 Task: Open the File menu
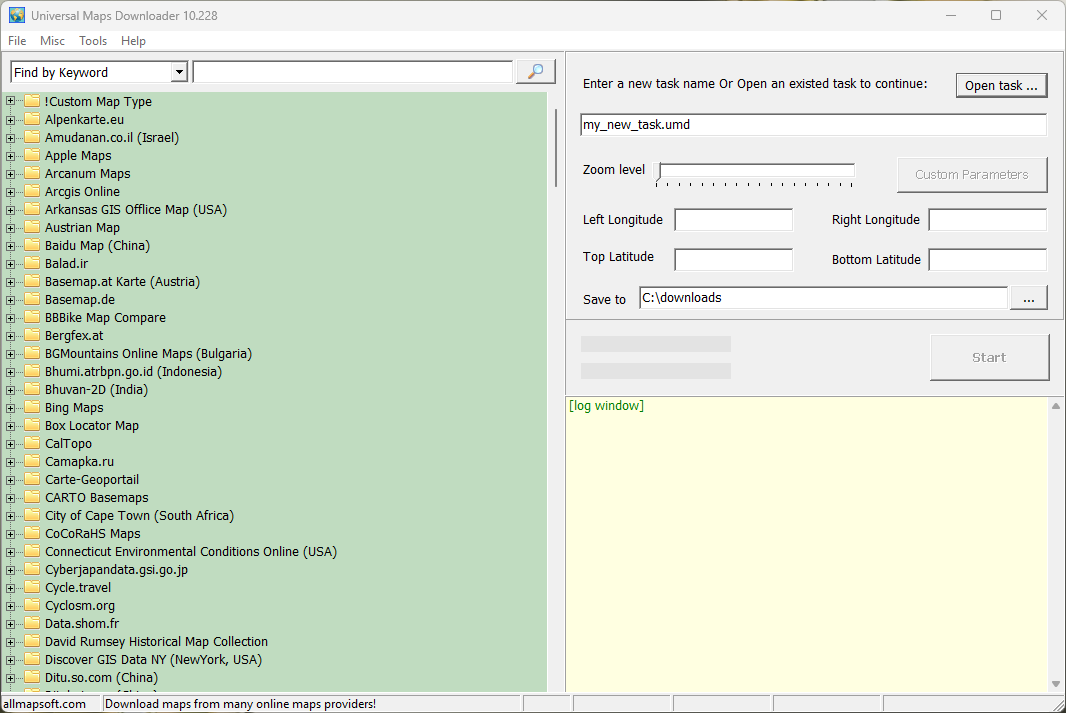[17, 41]
